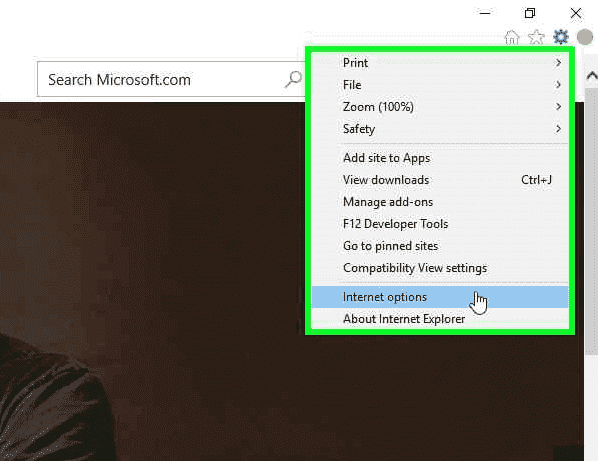The width and height of the screenshot is (599, 461).
Task: Open the Home page icon
Action: [x=512, y=37]
